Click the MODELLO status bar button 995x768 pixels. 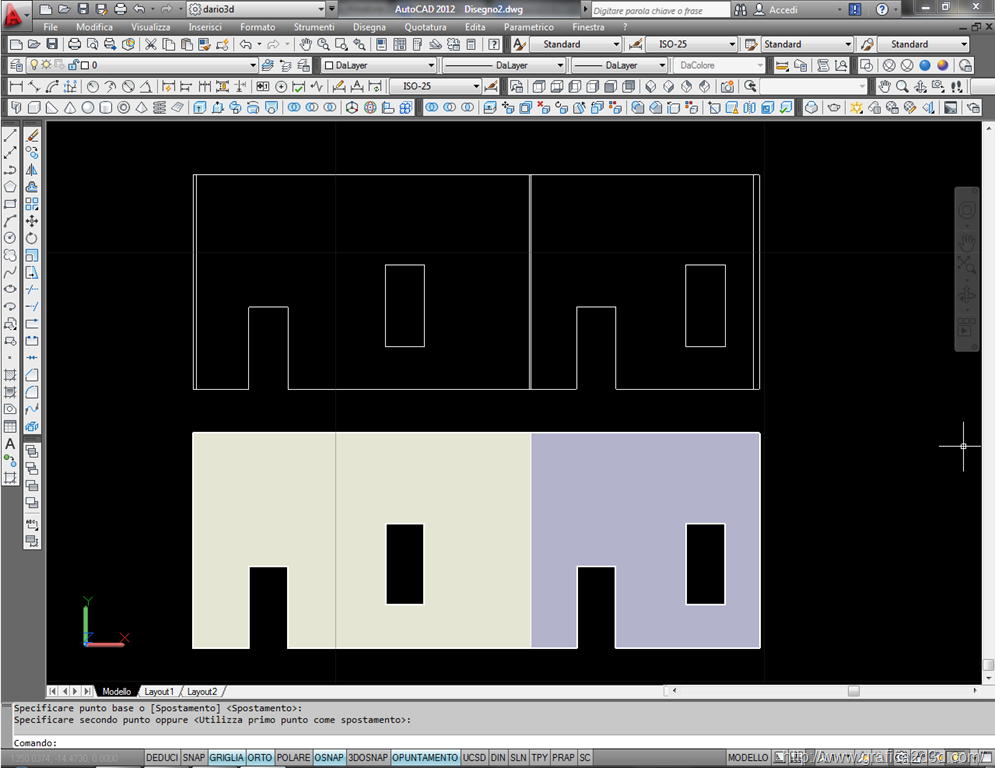tap(748, 758)
